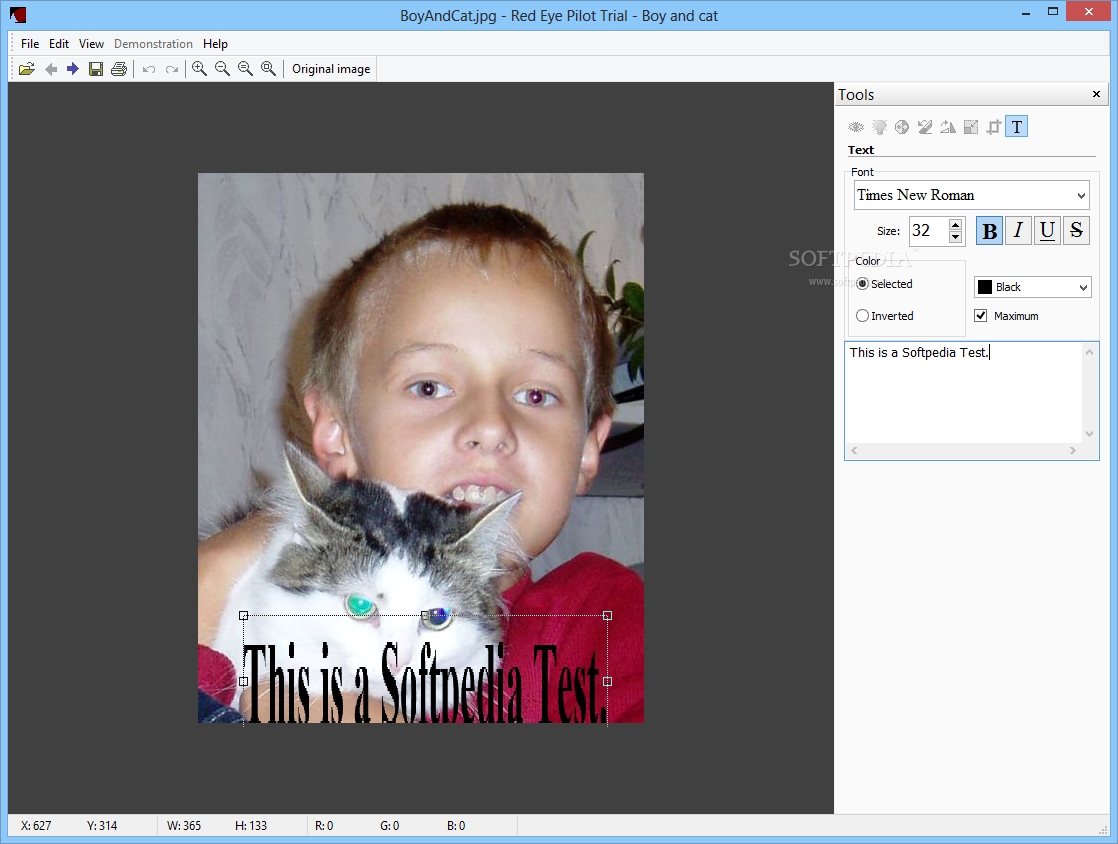Select the crop tool icon
The image size is (1118, 844).
[993, 127]
